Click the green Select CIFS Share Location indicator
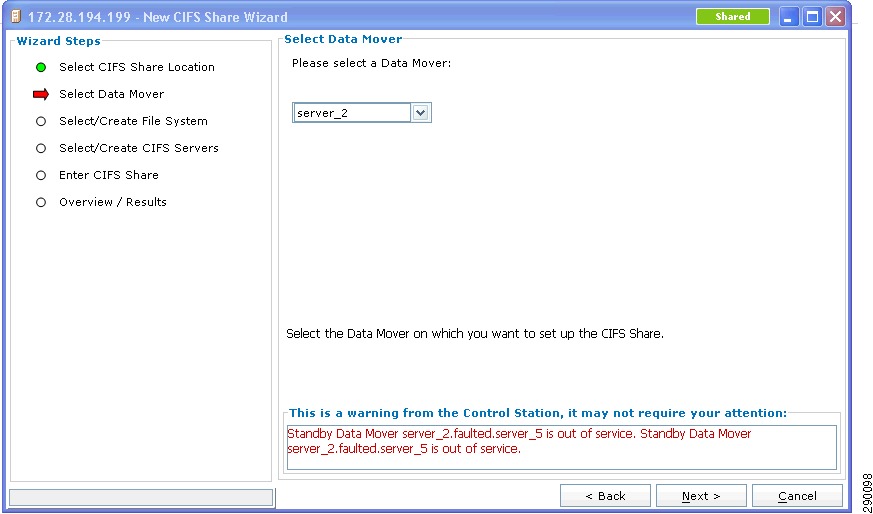Viewport: 873px width, 514px height. click(x=41, y=67)
